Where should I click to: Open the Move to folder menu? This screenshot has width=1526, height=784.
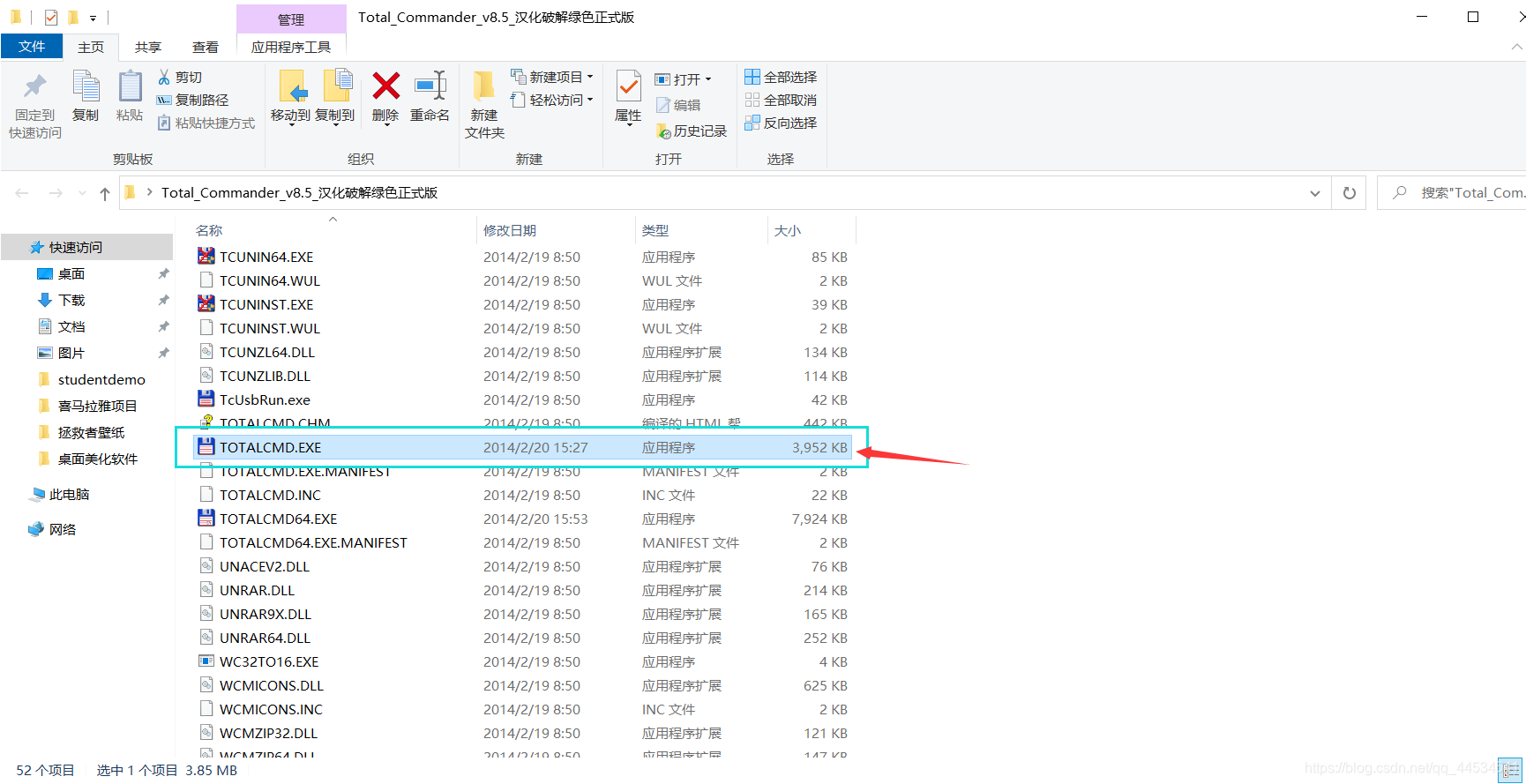tap(290, 98)
